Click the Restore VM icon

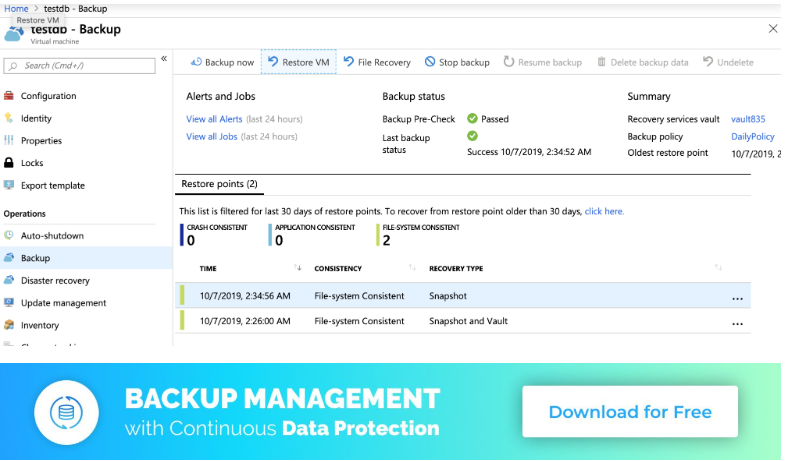click(273, 62)
